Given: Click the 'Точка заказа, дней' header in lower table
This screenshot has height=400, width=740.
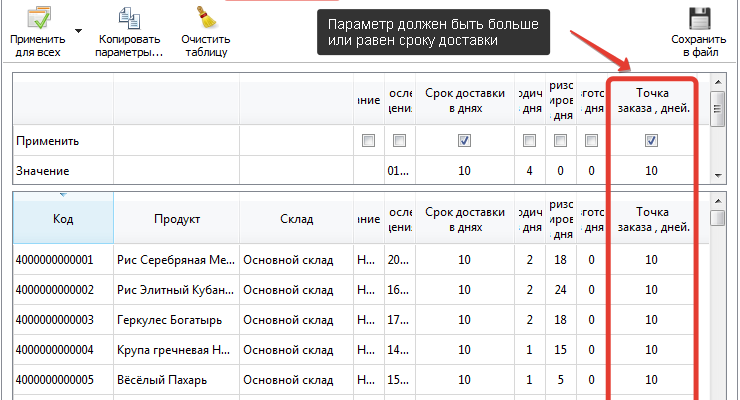Looking at the screenshot, I should (651, 219).
